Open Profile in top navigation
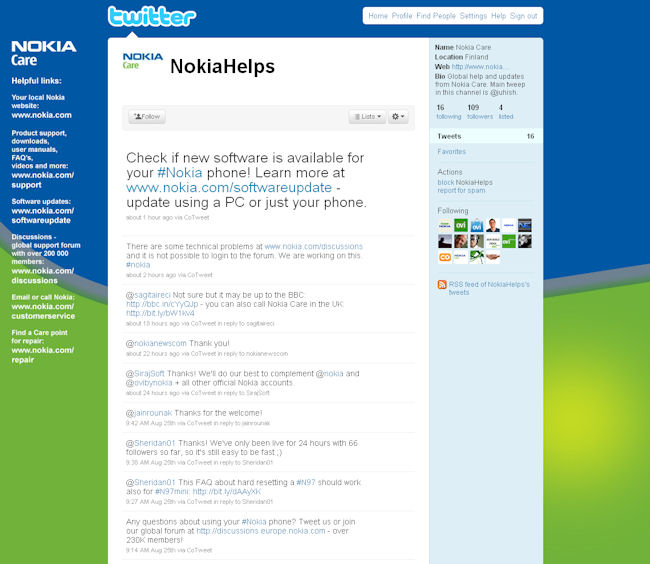Screen dimensions: 650x564 (402, 16)
